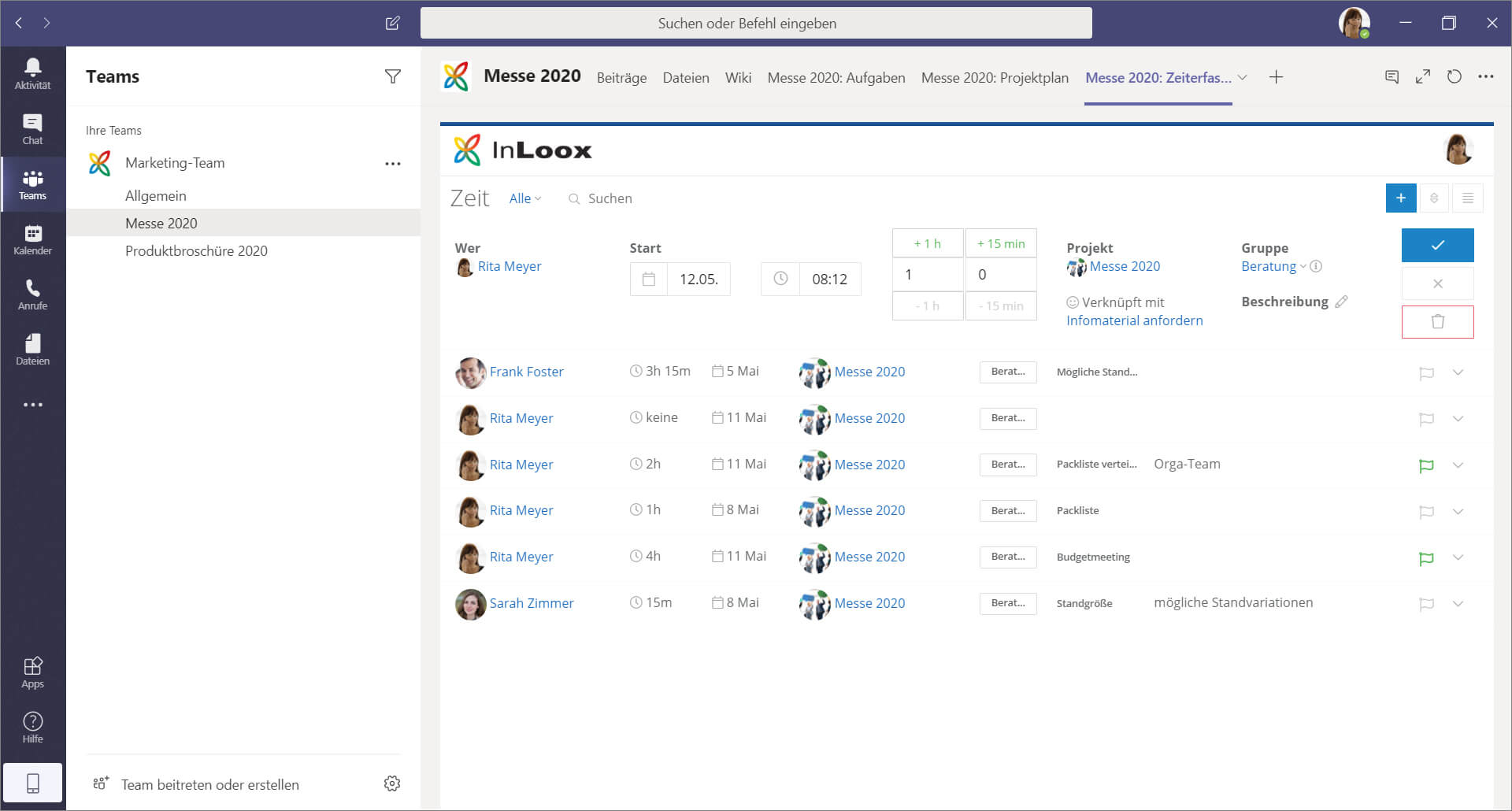Open the Zeiterfassung tab dropdown arrow
This screenshot has height=811, width=1512.
[1242, 77]
